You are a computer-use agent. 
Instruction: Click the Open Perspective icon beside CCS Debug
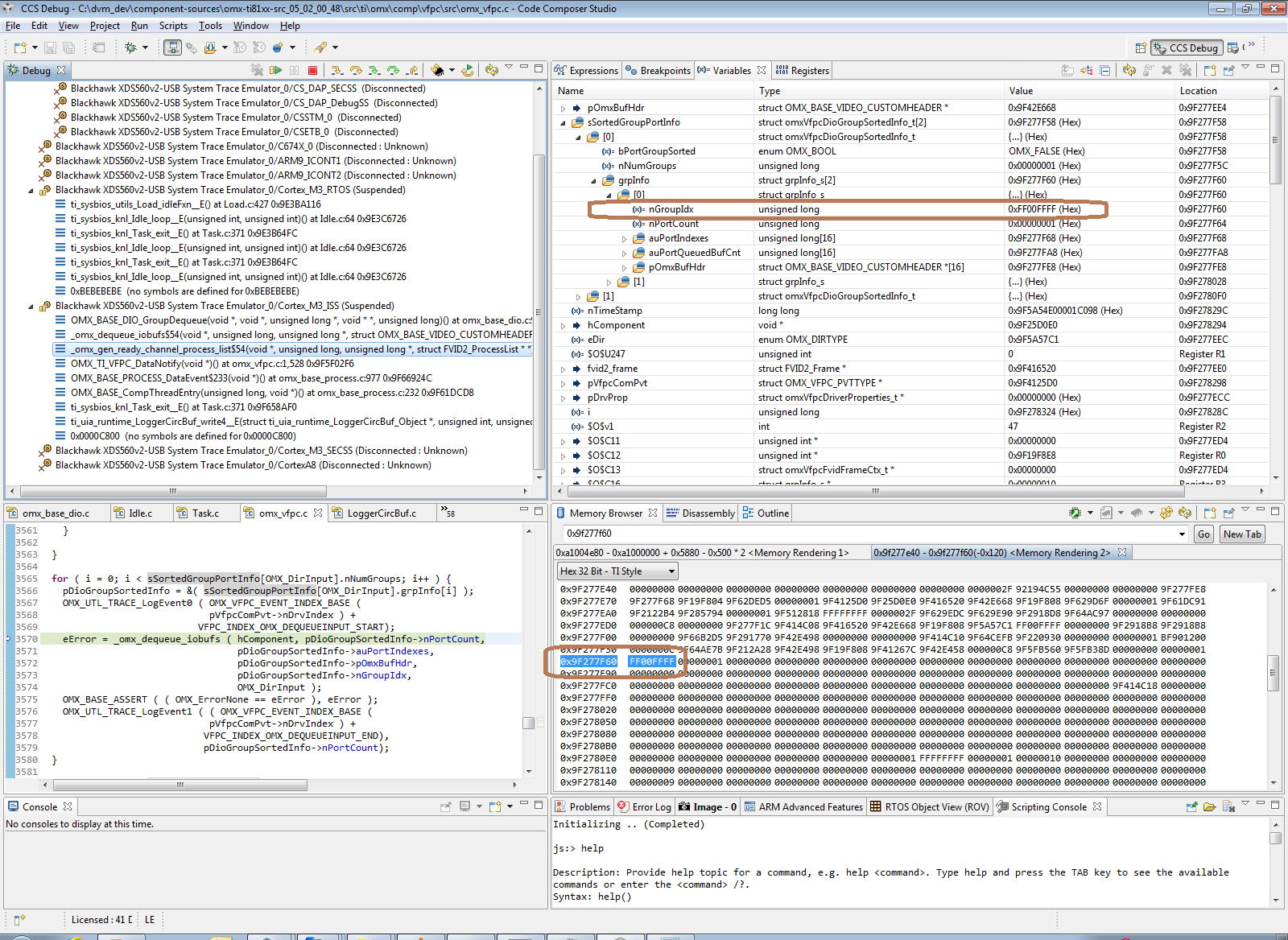1140,48
